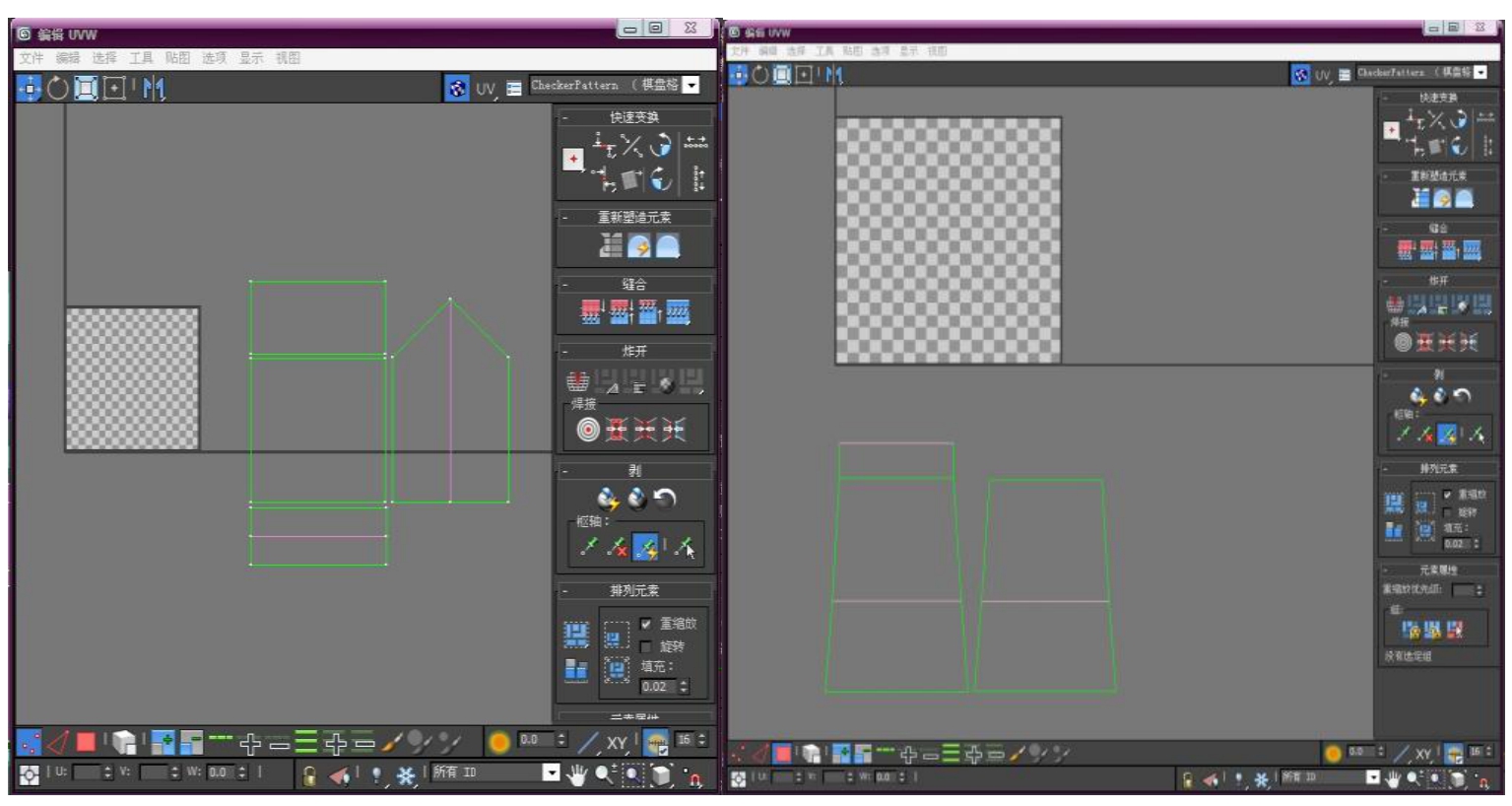The height and width of the screenshot is (806, 1512).
Task: Open 所有 ID dropdown in left window
Action: click(x=552, y=772)
